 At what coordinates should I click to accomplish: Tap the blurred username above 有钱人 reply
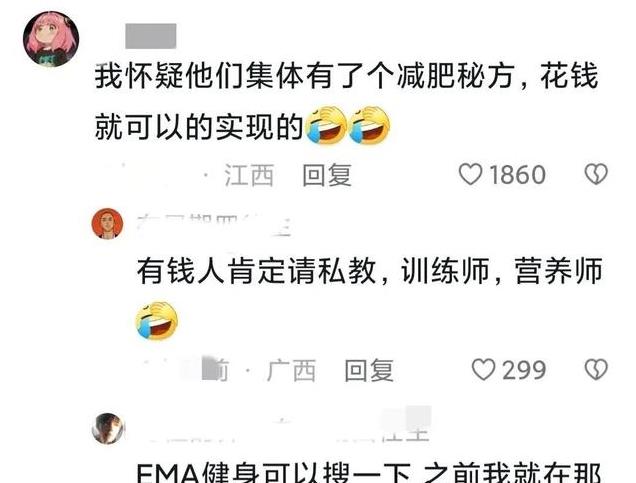tap(213, 224)
